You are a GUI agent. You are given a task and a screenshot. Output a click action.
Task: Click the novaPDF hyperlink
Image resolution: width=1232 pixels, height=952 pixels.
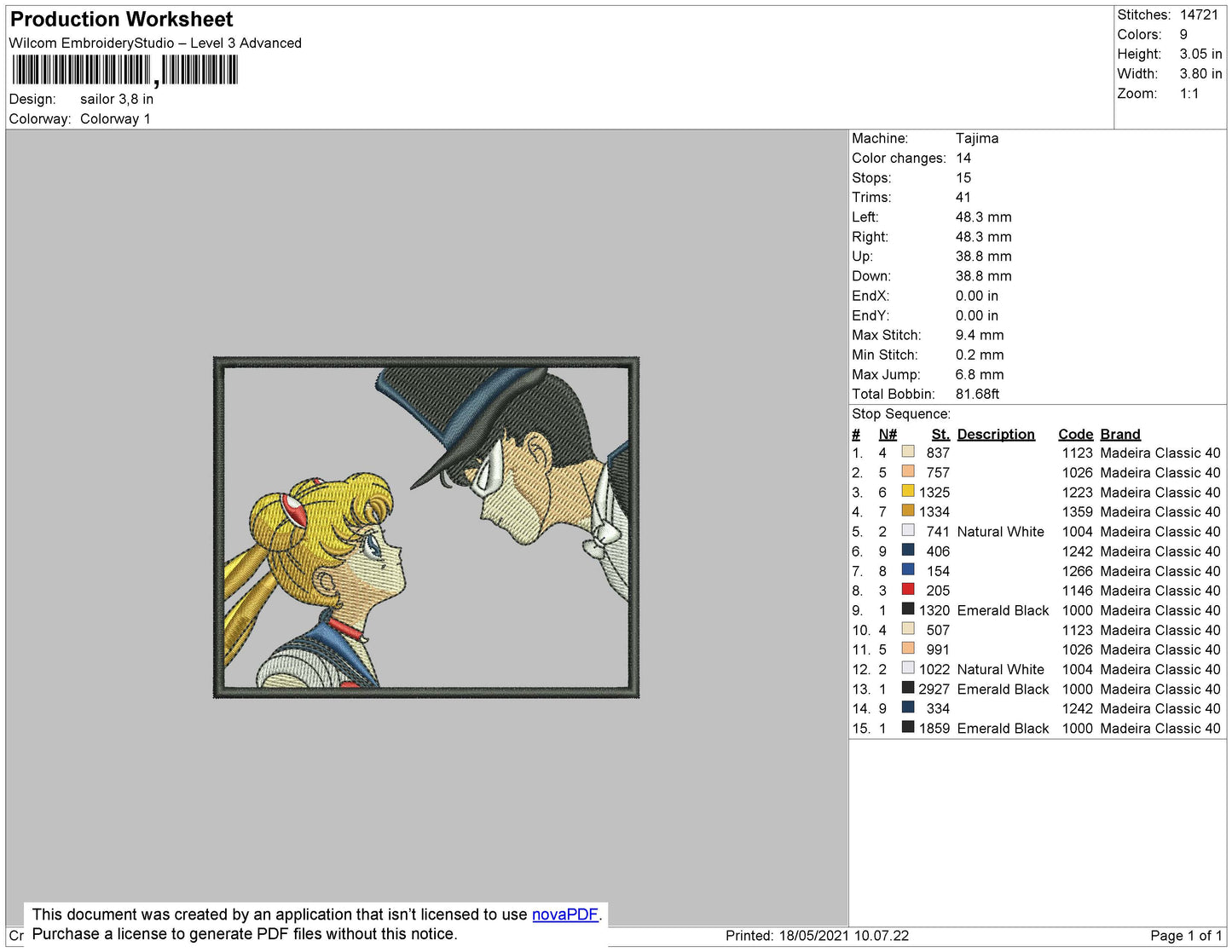(x=565, y=914)
